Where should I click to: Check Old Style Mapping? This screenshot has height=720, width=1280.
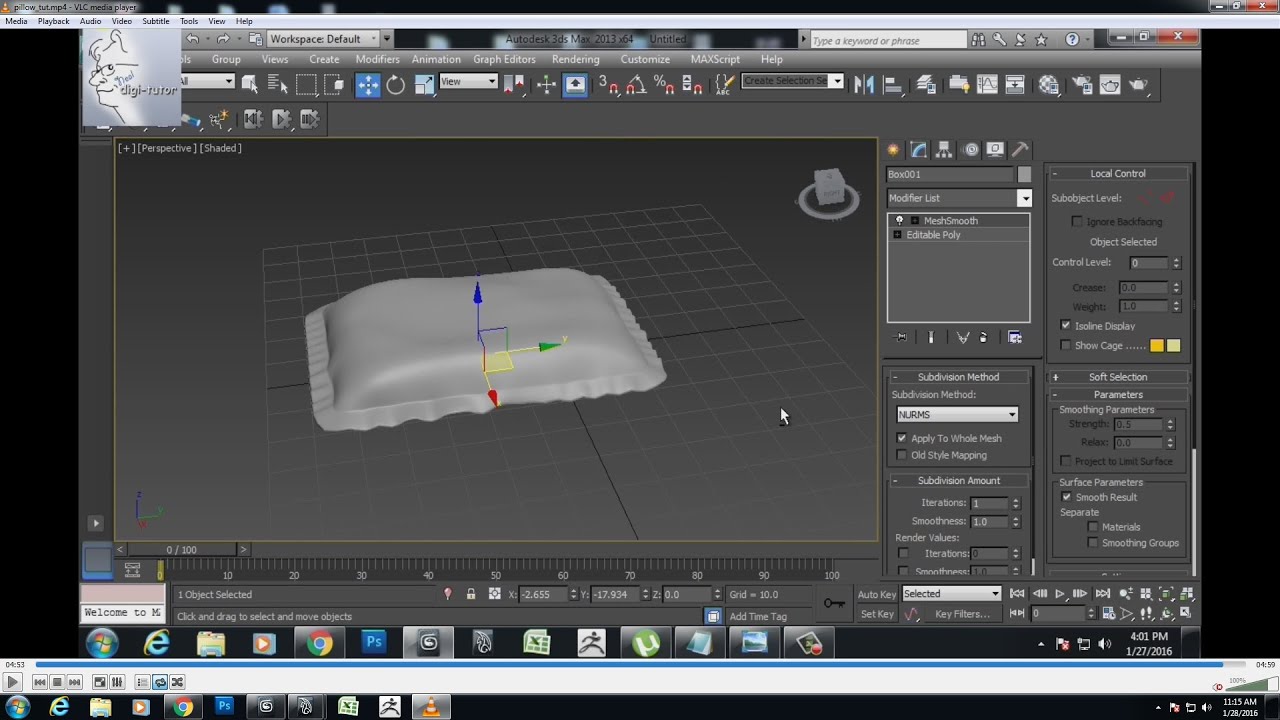[902, 455]
